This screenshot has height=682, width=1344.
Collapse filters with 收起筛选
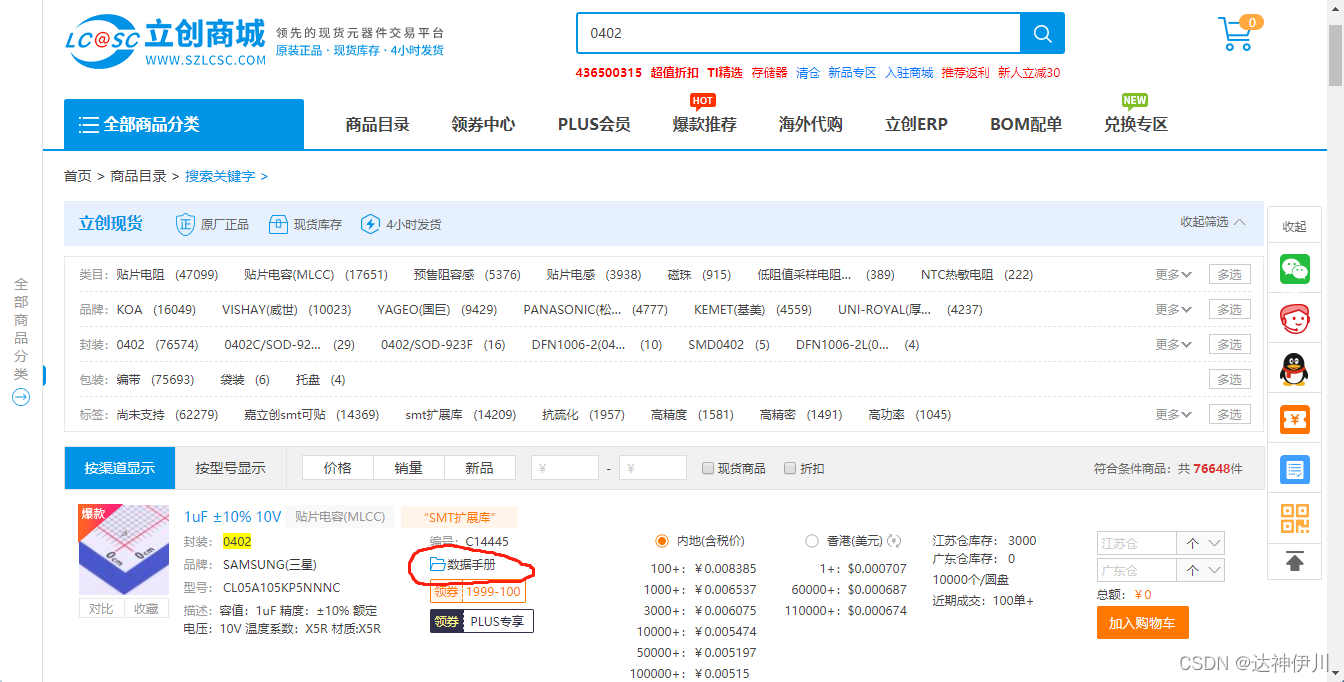click(1212, 222)
